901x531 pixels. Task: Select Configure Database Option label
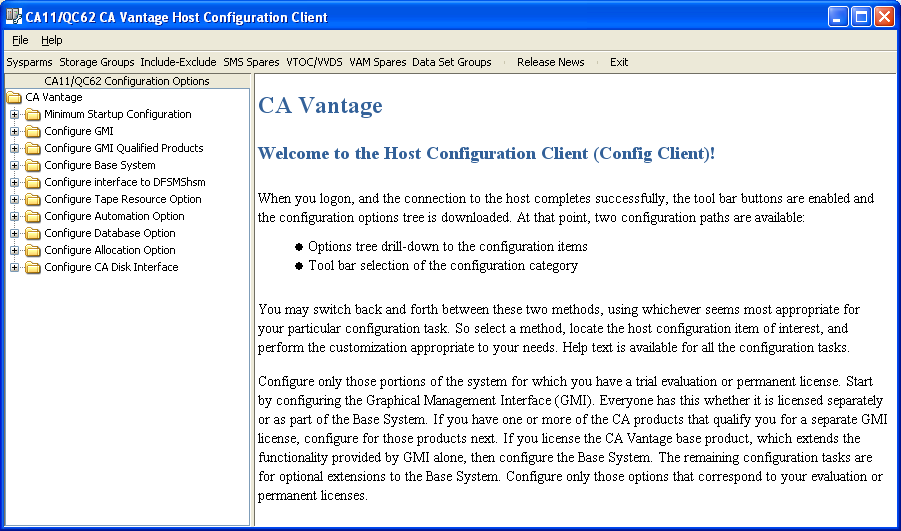tap(110, 233)
